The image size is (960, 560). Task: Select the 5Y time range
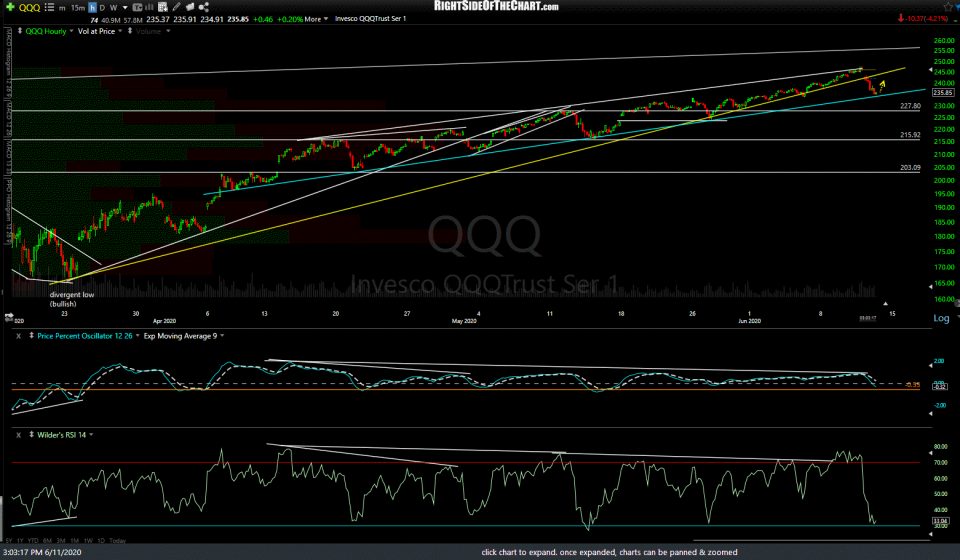(9, 540)
